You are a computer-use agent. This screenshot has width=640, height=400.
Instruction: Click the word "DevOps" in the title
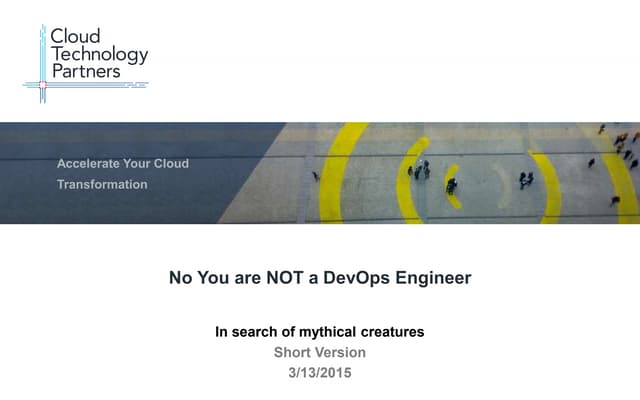click(367, 279)
